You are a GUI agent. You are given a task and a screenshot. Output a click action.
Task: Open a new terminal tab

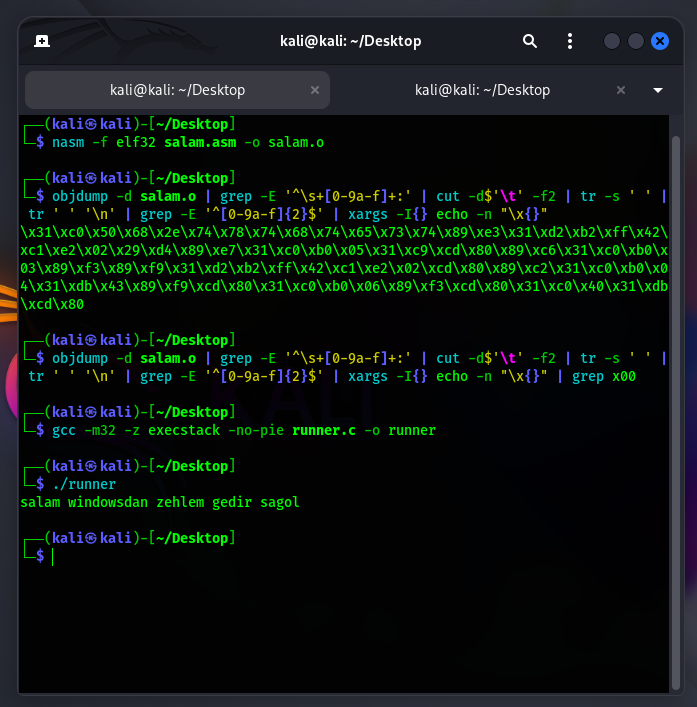tap(42, 41)
